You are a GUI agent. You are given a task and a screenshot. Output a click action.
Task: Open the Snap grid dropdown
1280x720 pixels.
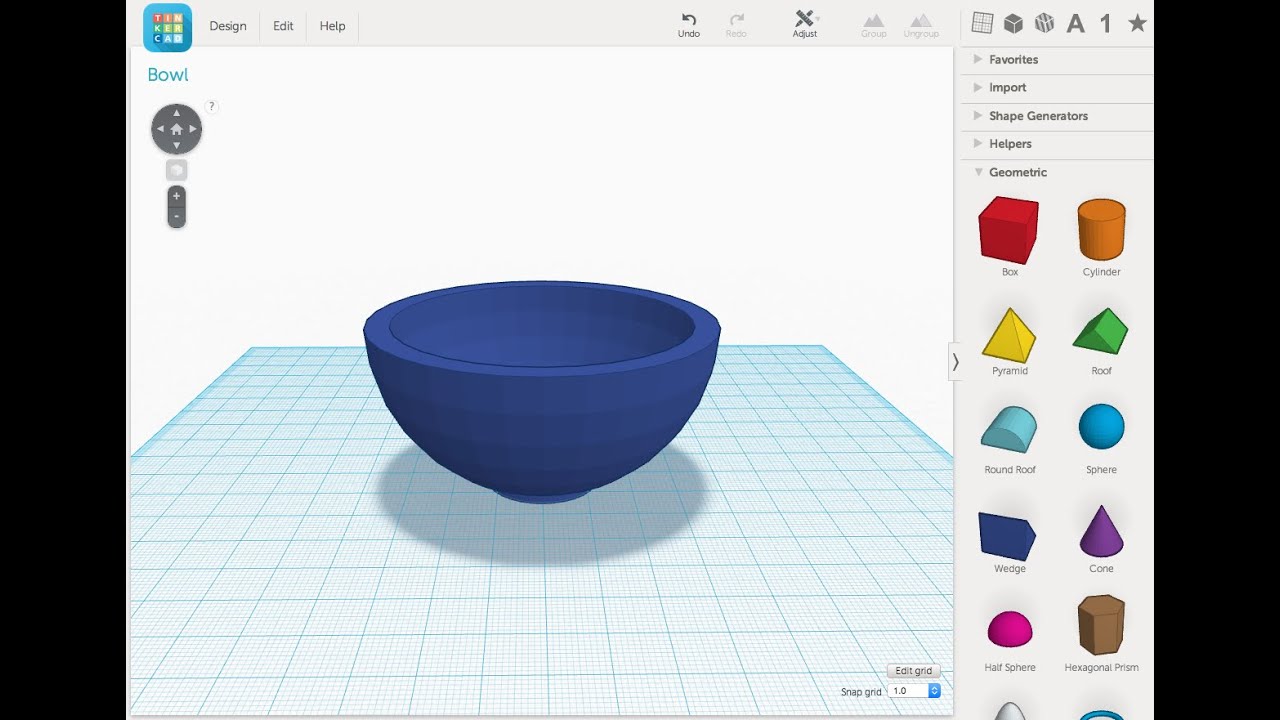point(914,691)
